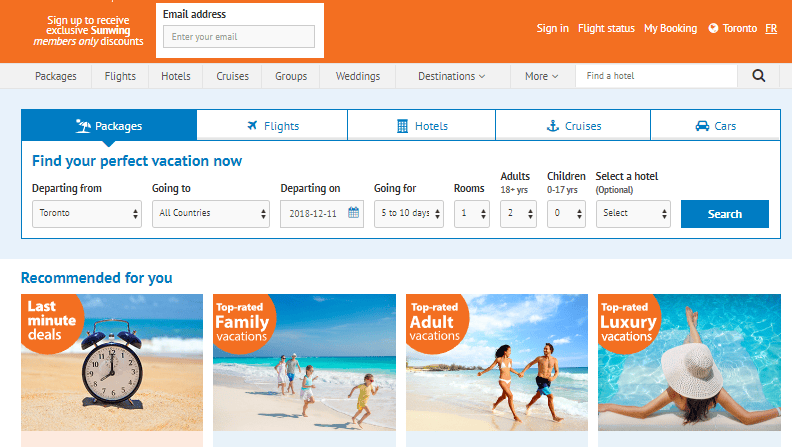792x447 pixels.
Task: Open the Departing from Toronto dropdown
Action: [87, 214]
